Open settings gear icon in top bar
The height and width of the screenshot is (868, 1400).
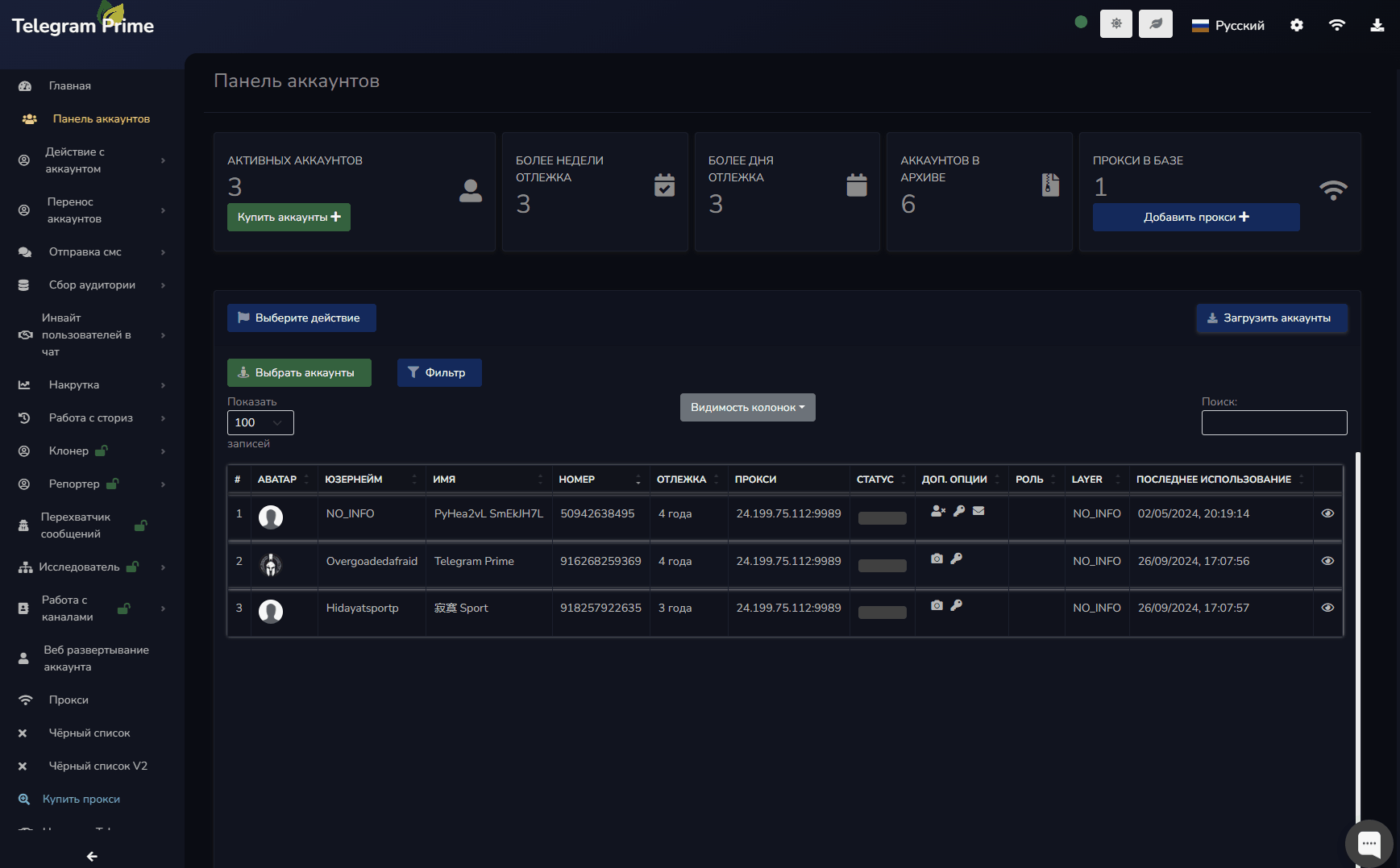[1296, 25]
